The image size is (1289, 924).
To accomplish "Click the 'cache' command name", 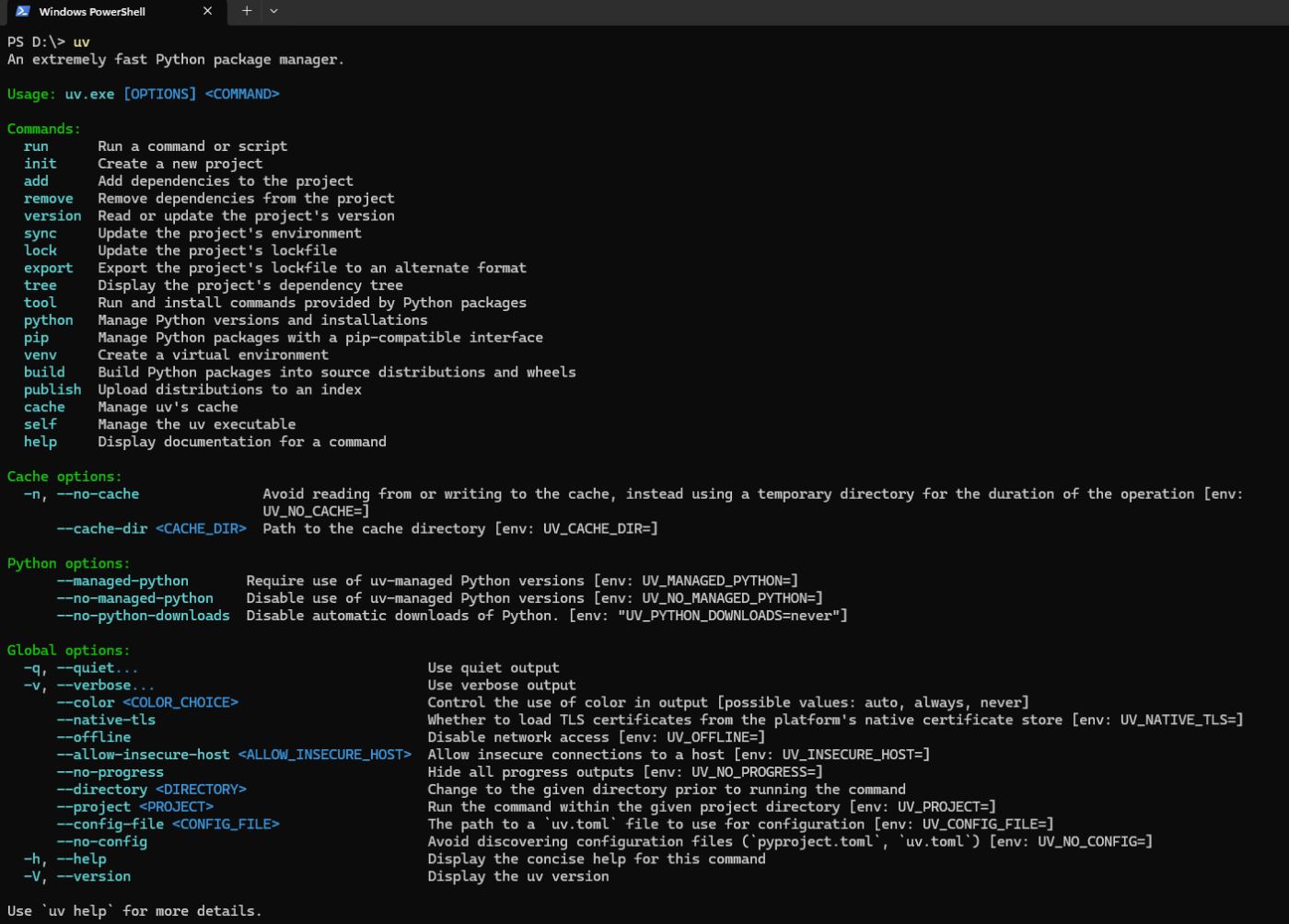I will pos(44,408).
